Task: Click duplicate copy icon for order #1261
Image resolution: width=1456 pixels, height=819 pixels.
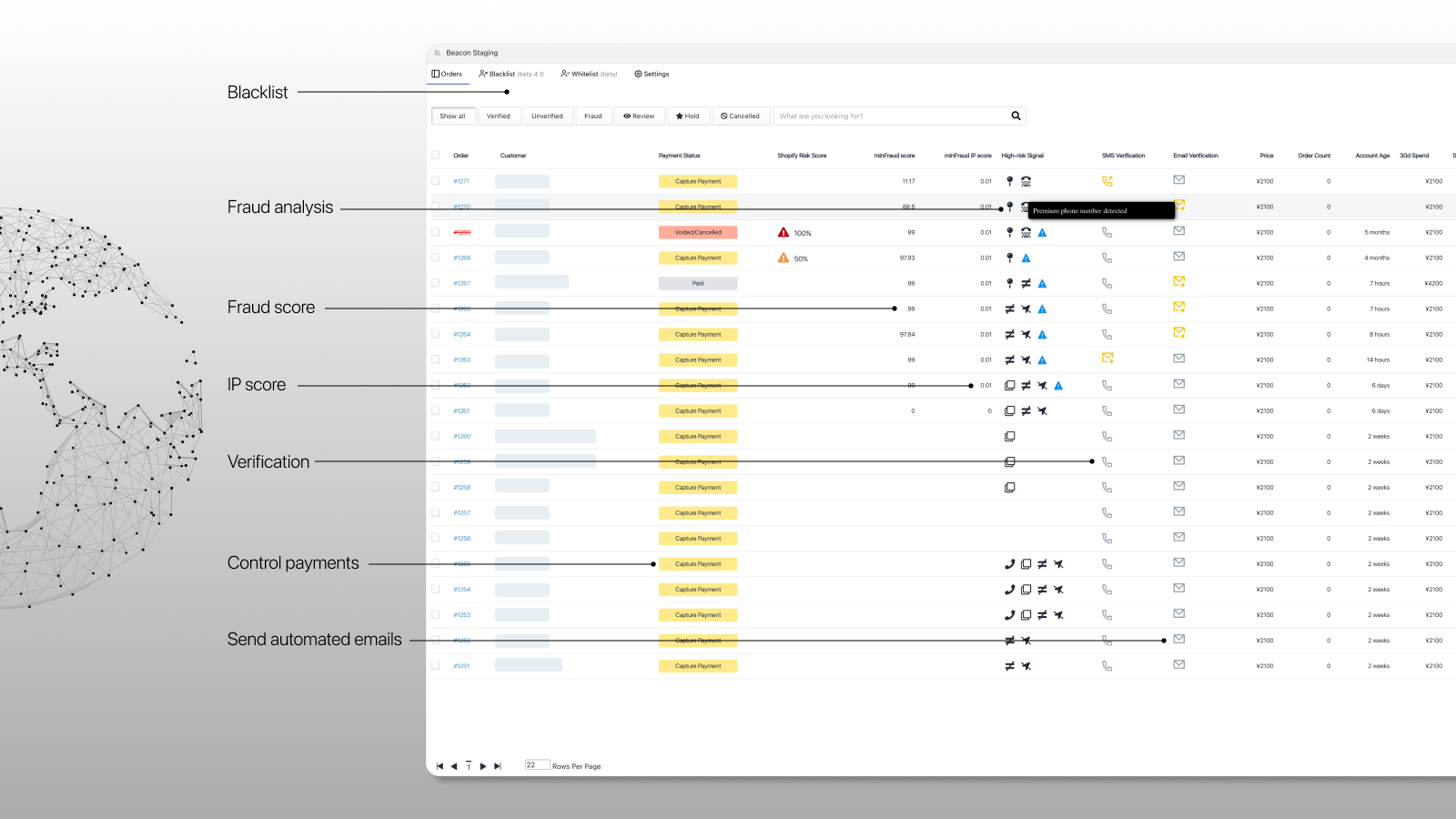Action: point(1009,410)
